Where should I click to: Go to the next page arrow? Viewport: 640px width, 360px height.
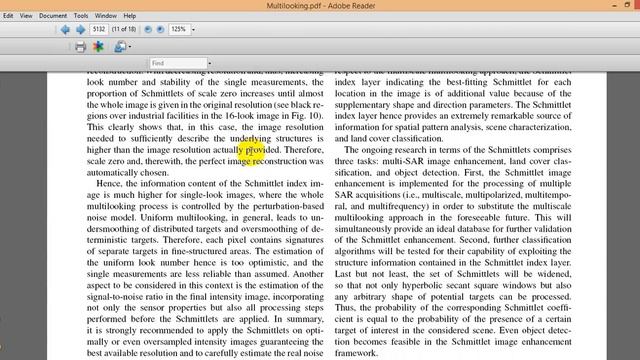80,29
